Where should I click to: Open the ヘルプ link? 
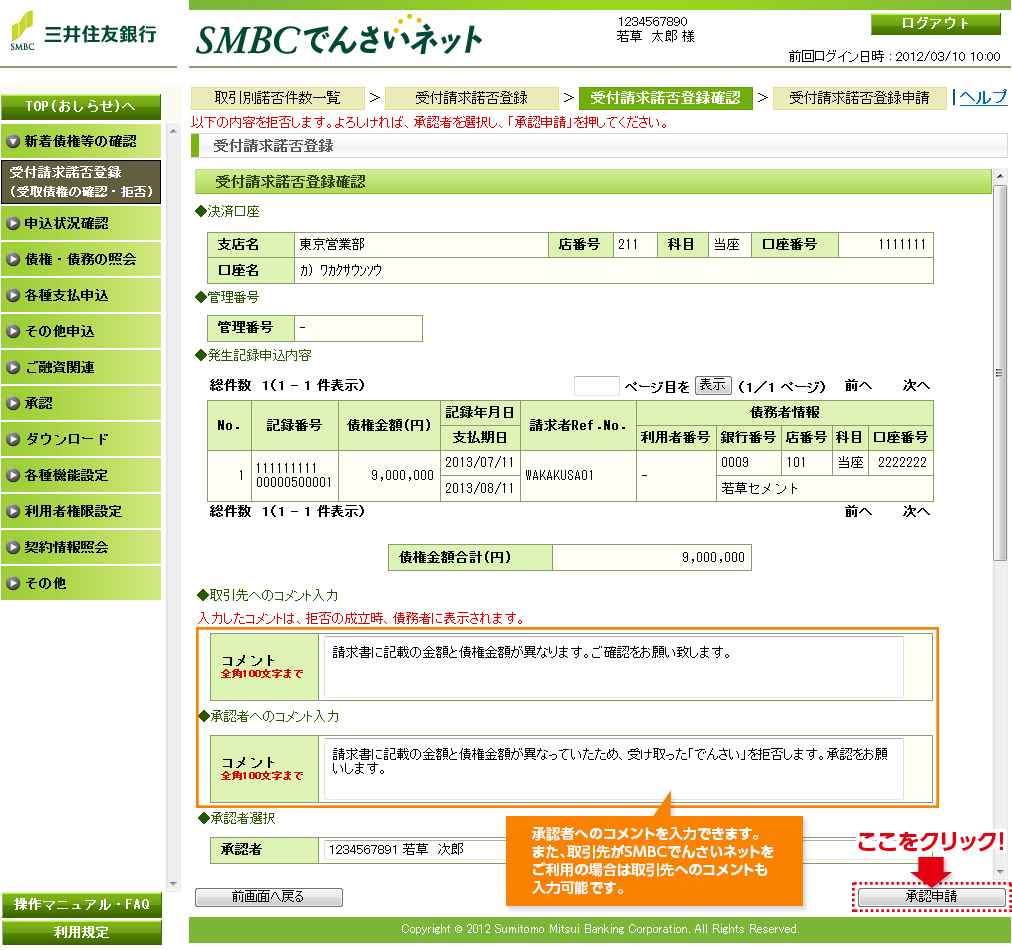pyautogui.click(x=983, y=97)
